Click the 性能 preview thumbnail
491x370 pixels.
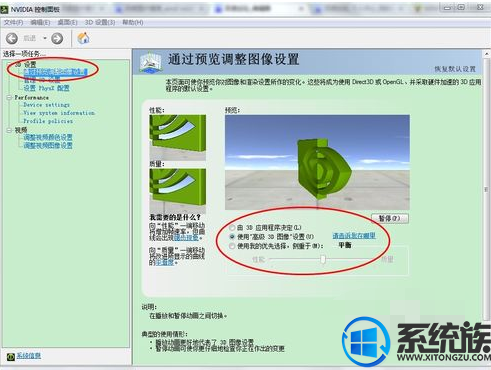(177, 137)
